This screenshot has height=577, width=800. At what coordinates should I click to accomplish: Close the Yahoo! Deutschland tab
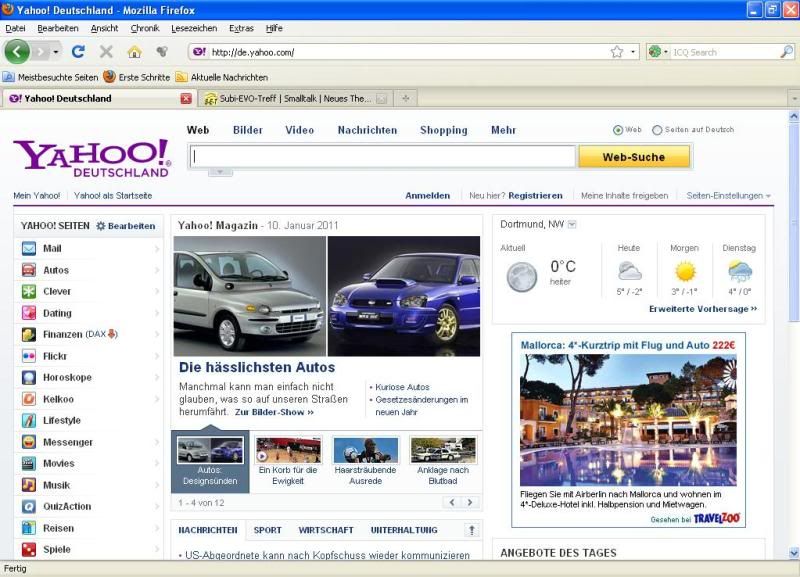(186, 98)
